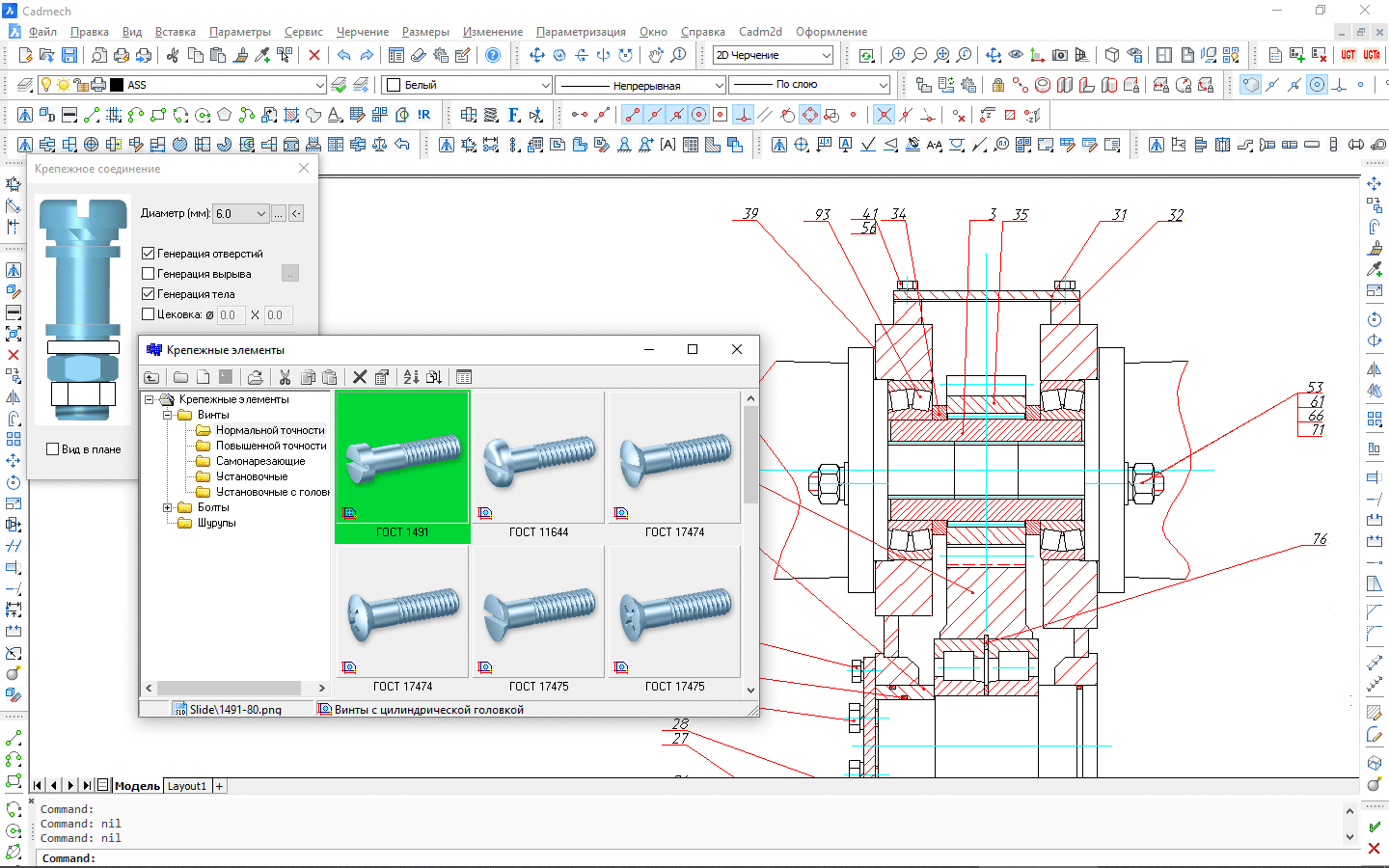
Task: Select the ГОСТ 11644 screw thumbnail
Action: [x=538, y=458]
